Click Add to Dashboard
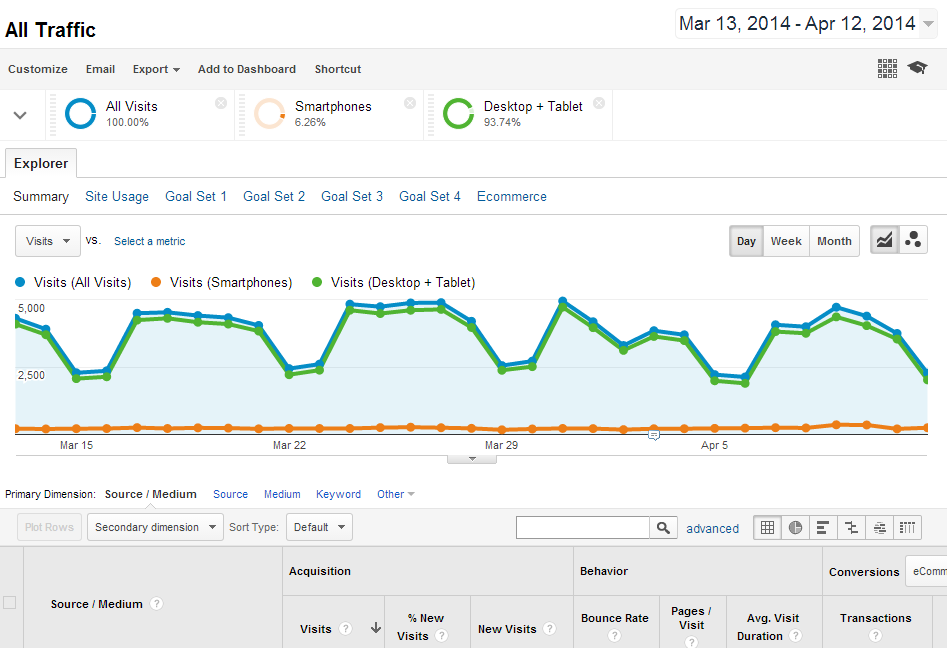This screenshot has height=648, width=947. (247, 69)
